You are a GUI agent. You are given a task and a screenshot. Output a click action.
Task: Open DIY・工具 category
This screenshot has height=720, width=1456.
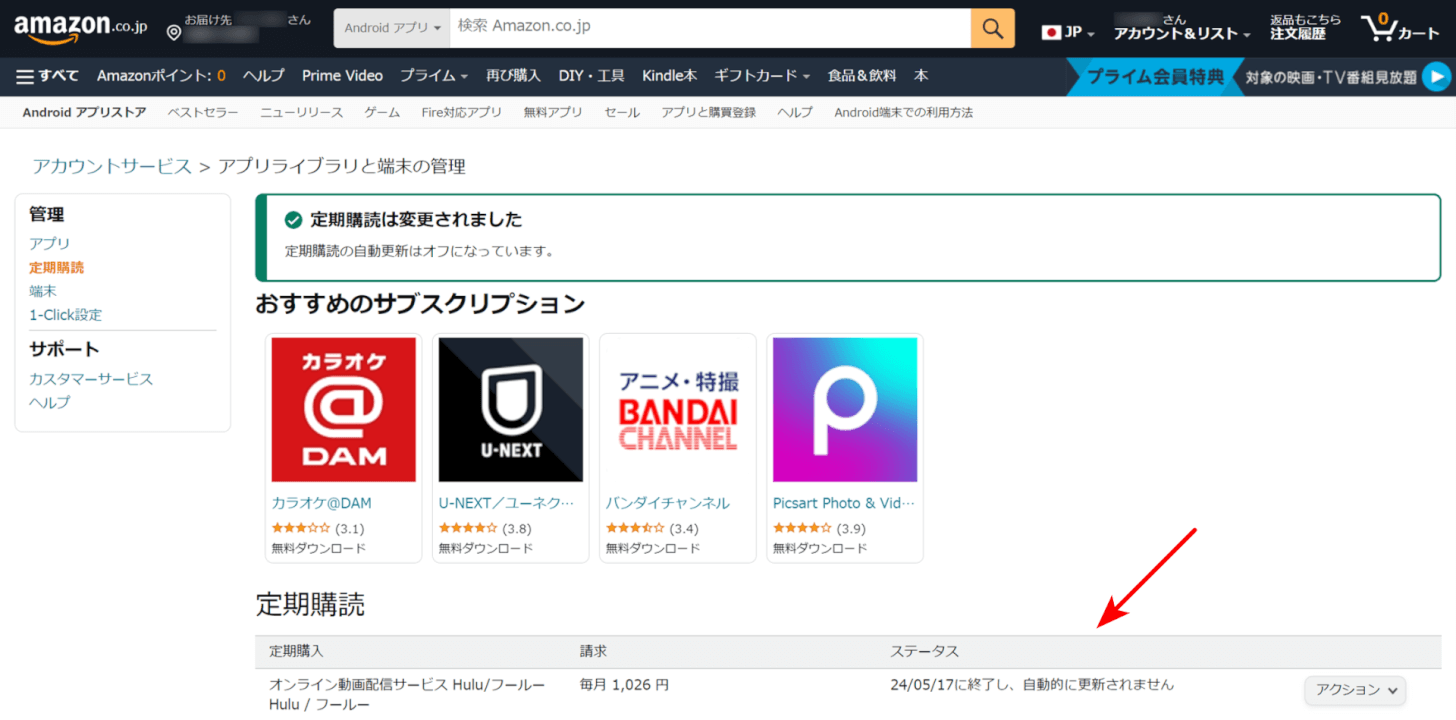pos(591,76)
